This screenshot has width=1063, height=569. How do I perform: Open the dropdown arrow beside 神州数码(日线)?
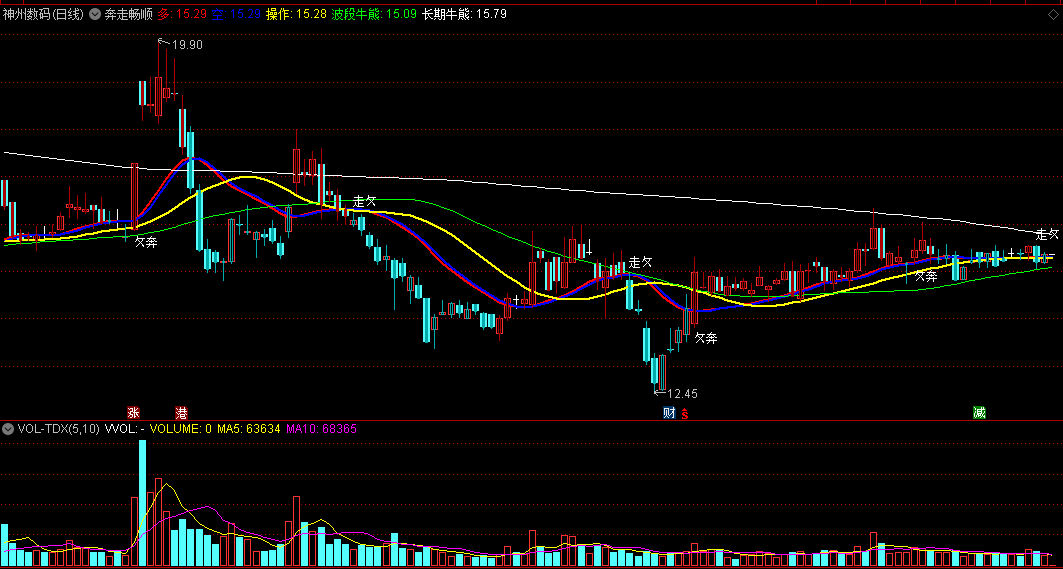(x=94, y=14)
